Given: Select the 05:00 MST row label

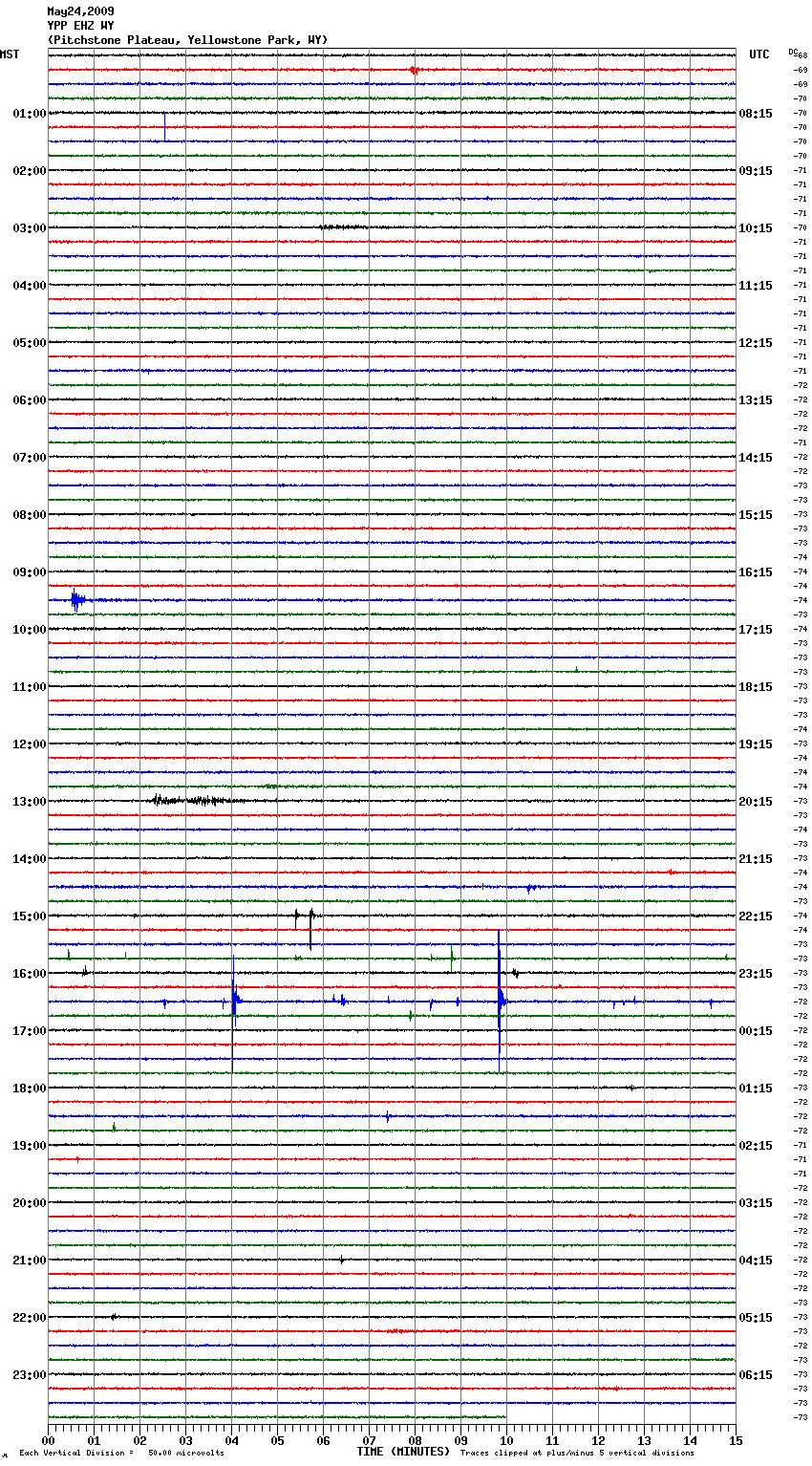Looking at the screenshot, I should [x=30, y=343].
